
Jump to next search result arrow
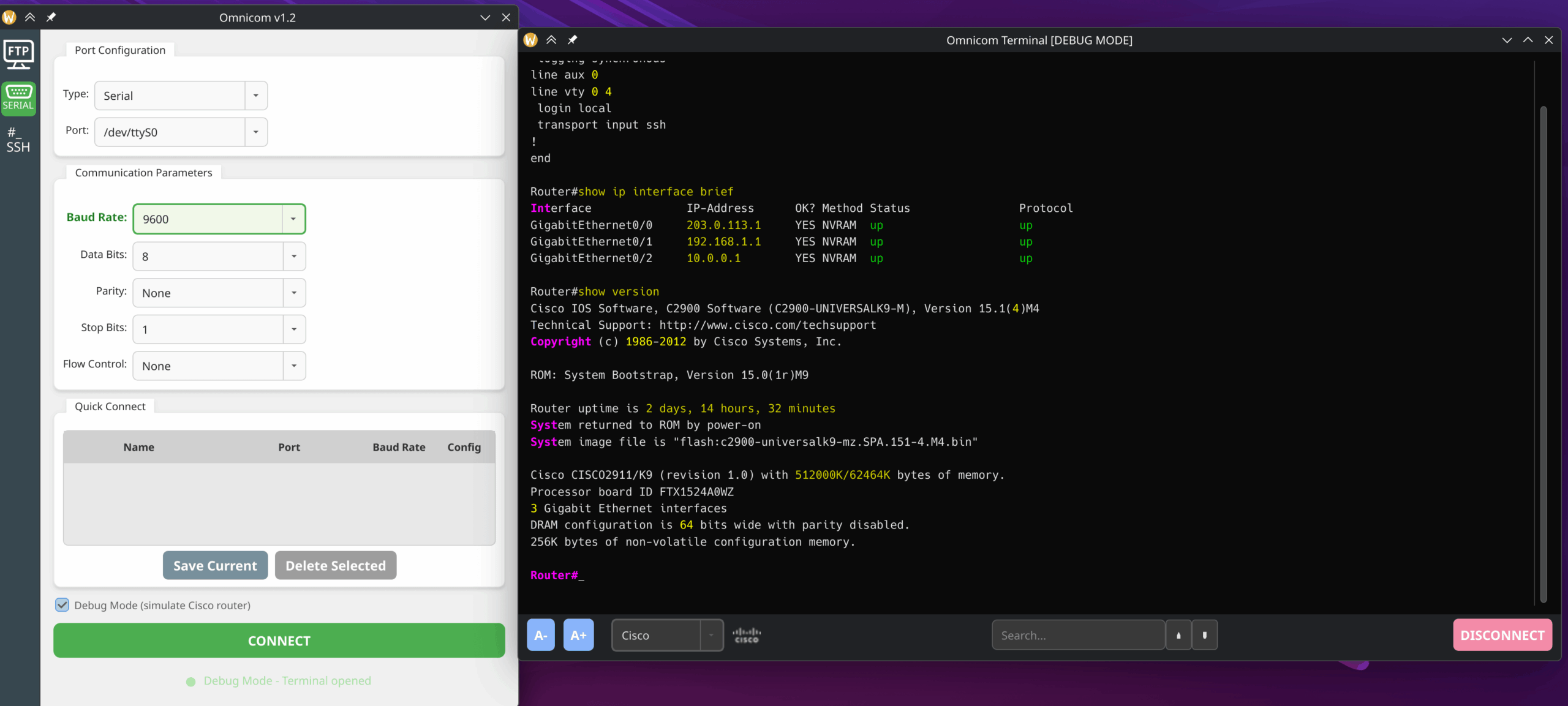[1204, 635]
